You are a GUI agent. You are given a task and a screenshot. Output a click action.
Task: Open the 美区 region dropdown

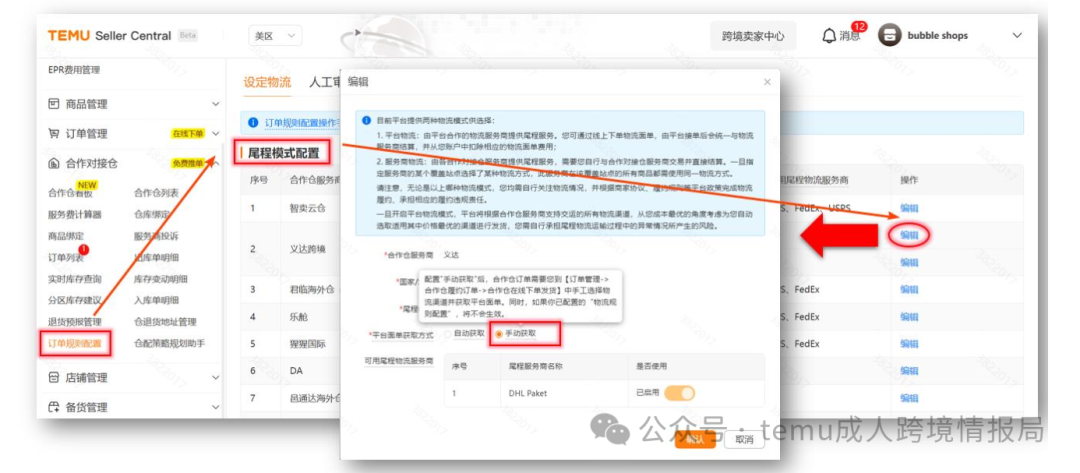click(x=275, y=36)
